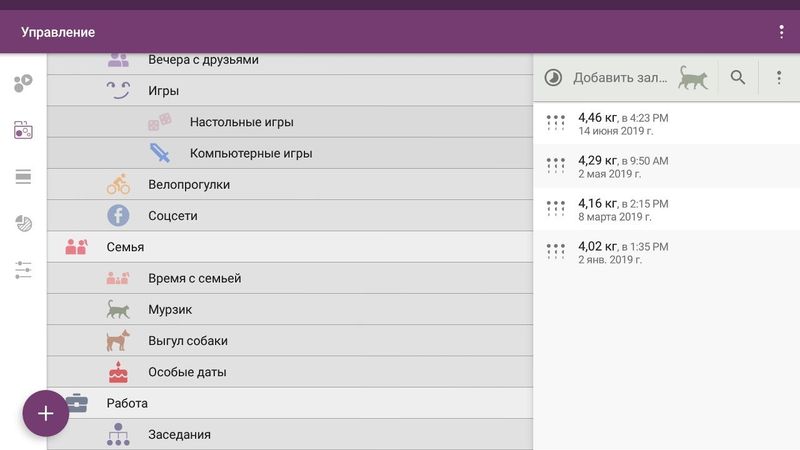This screenshot has height=450, width=800.
Task: Open the pie chart statistics sidebar icon
Action: 23,223
